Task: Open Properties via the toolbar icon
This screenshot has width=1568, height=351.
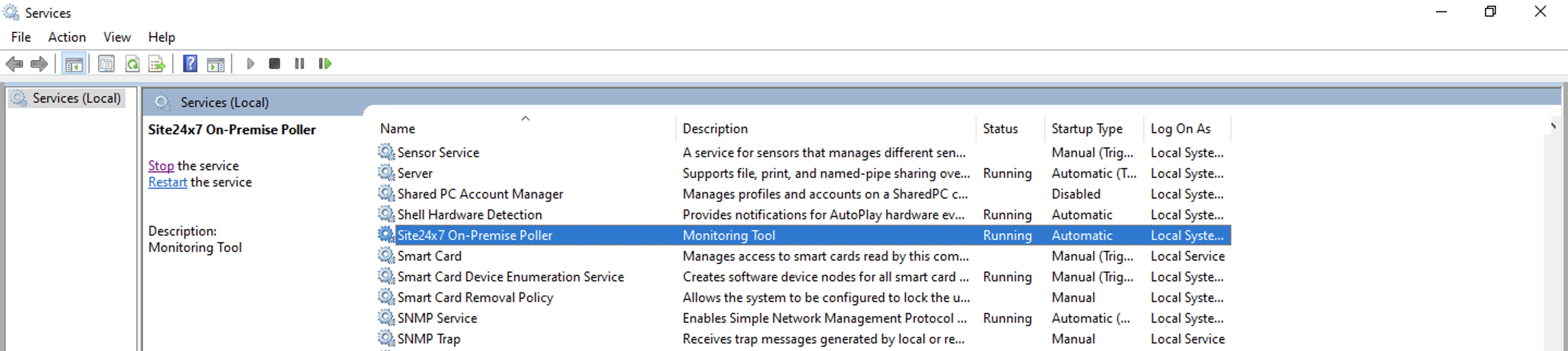Action: [107, 63]
